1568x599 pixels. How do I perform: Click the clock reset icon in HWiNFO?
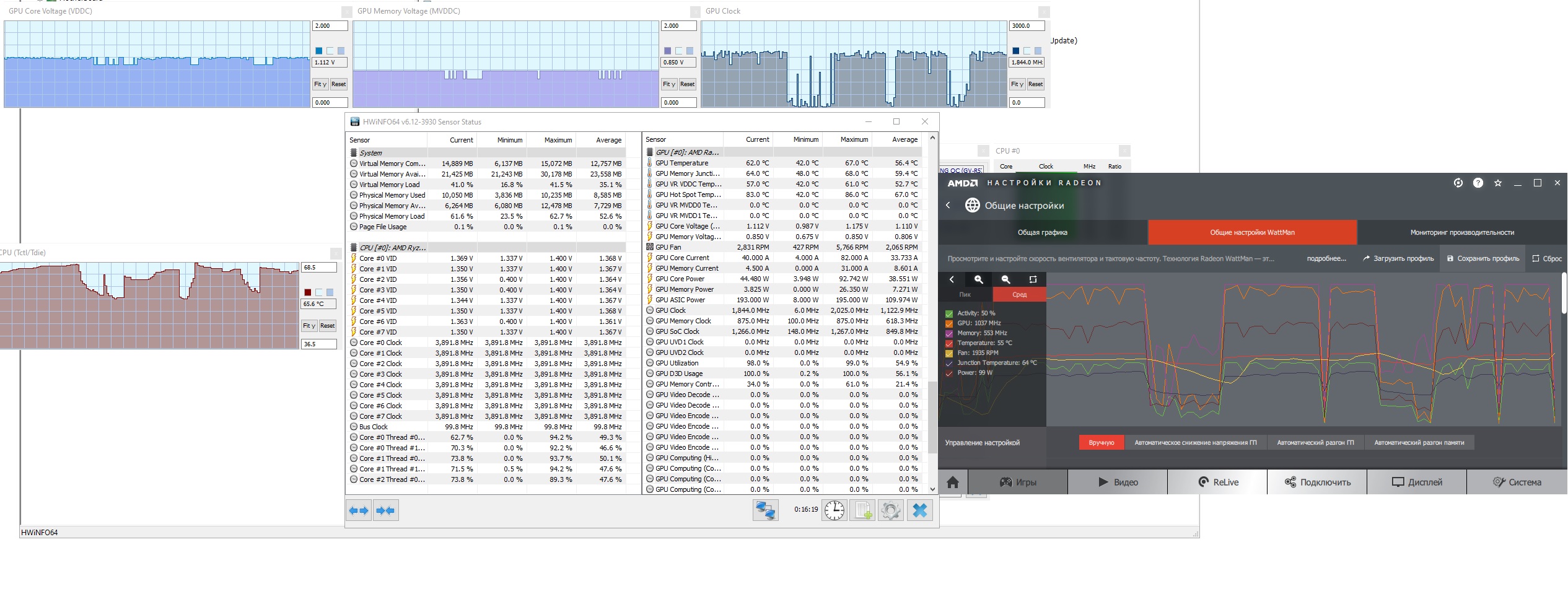click(834, 510)
